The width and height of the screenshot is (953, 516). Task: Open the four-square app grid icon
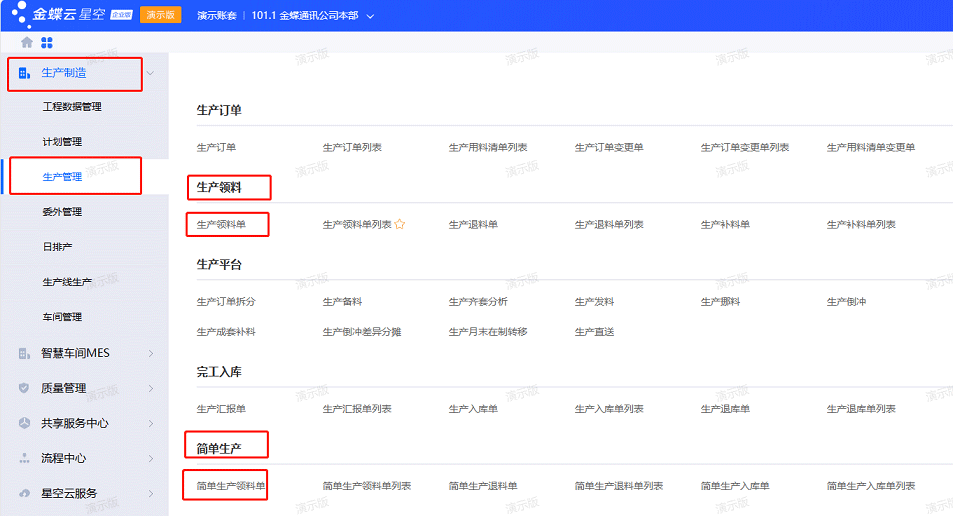[46, 43]
